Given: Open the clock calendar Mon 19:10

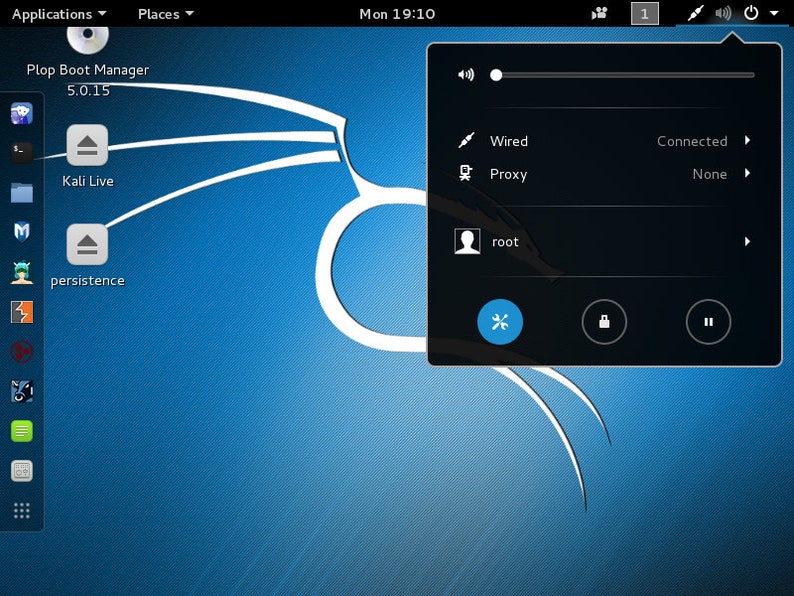Looking at the screenshot, I should [397, 14].
